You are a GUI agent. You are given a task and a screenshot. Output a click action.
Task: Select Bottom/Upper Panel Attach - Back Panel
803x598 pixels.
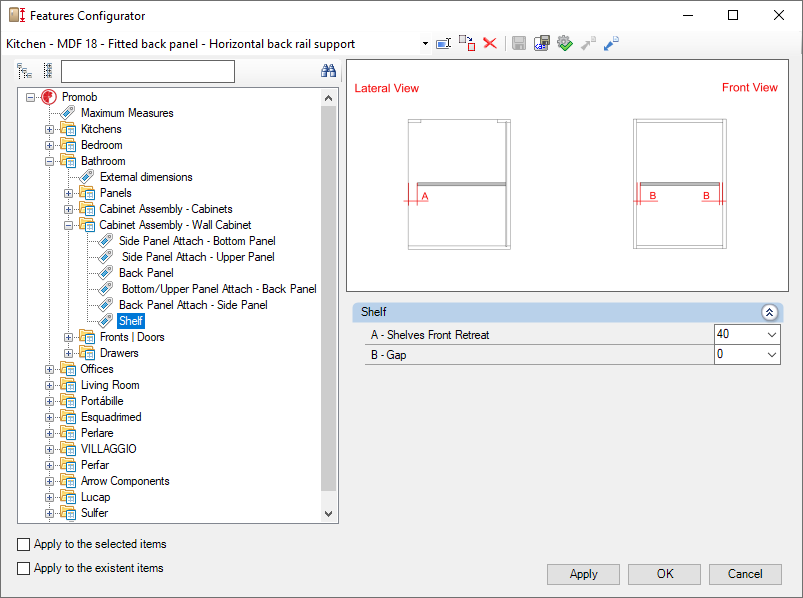point(219,289)
